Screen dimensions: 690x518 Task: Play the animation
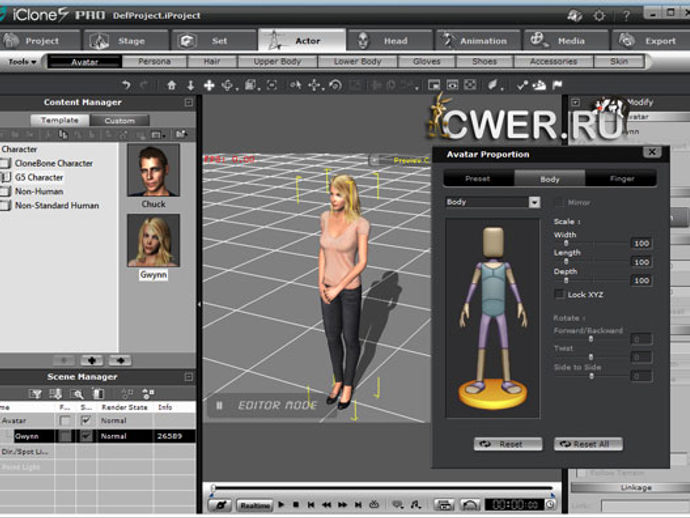point(282,504)
